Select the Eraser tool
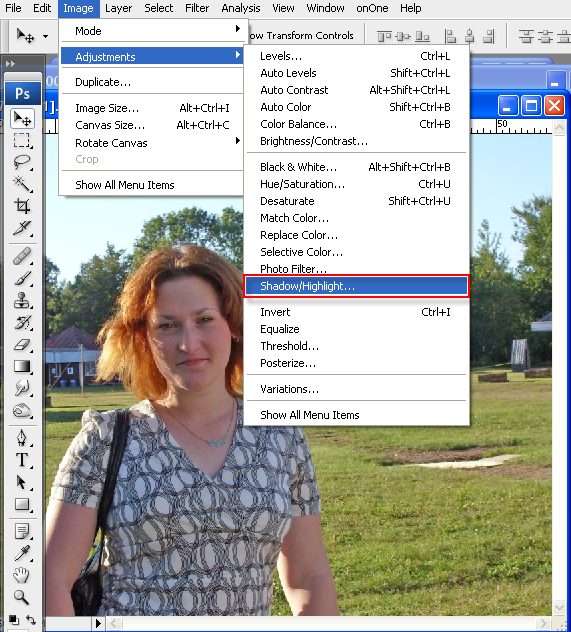Viewport: 571px width, 632px height. point(22,345)
